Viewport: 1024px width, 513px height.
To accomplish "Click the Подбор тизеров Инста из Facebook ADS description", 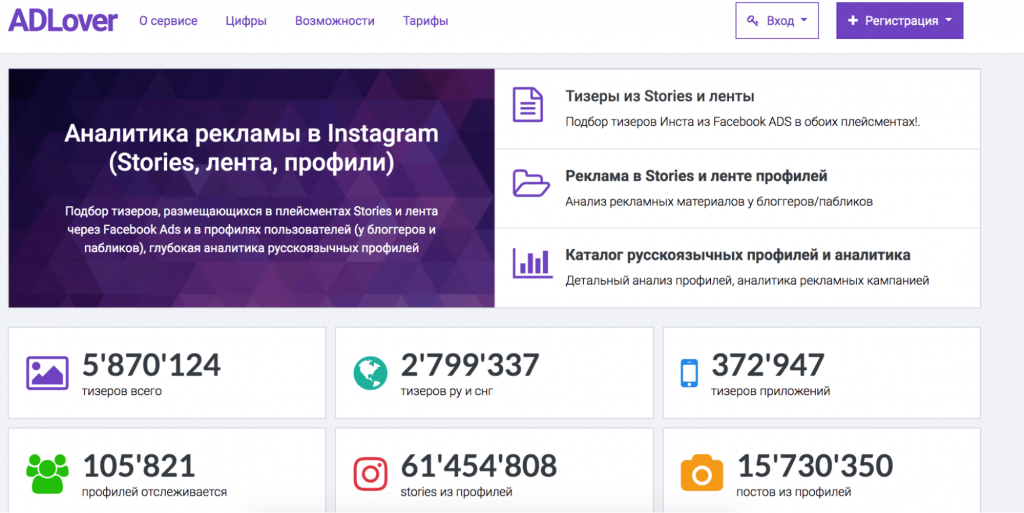I will (x=744, y=122).
